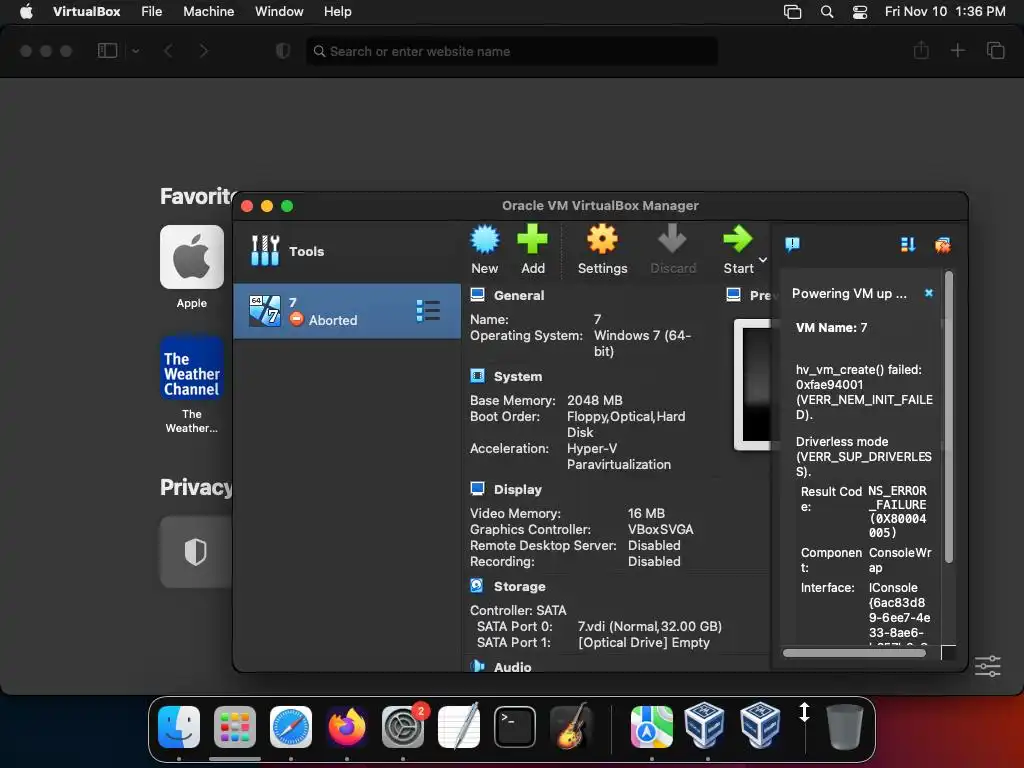This screenshot has height=768, width=1024.
Task: Open Terminal from the Dock
Action: click(515, 727)
